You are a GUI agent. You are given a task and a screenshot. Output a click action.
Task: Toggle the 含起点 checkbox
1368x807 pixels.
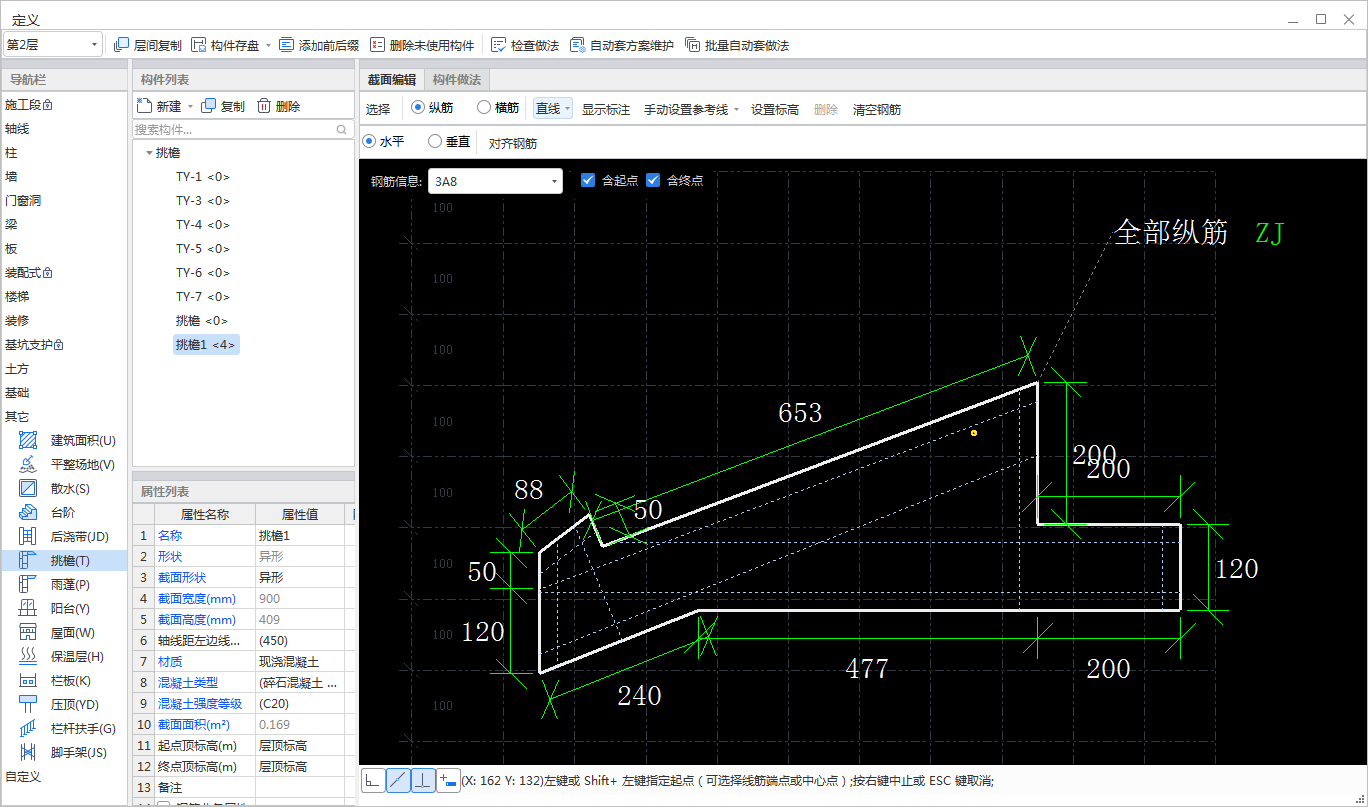(588, 181)
